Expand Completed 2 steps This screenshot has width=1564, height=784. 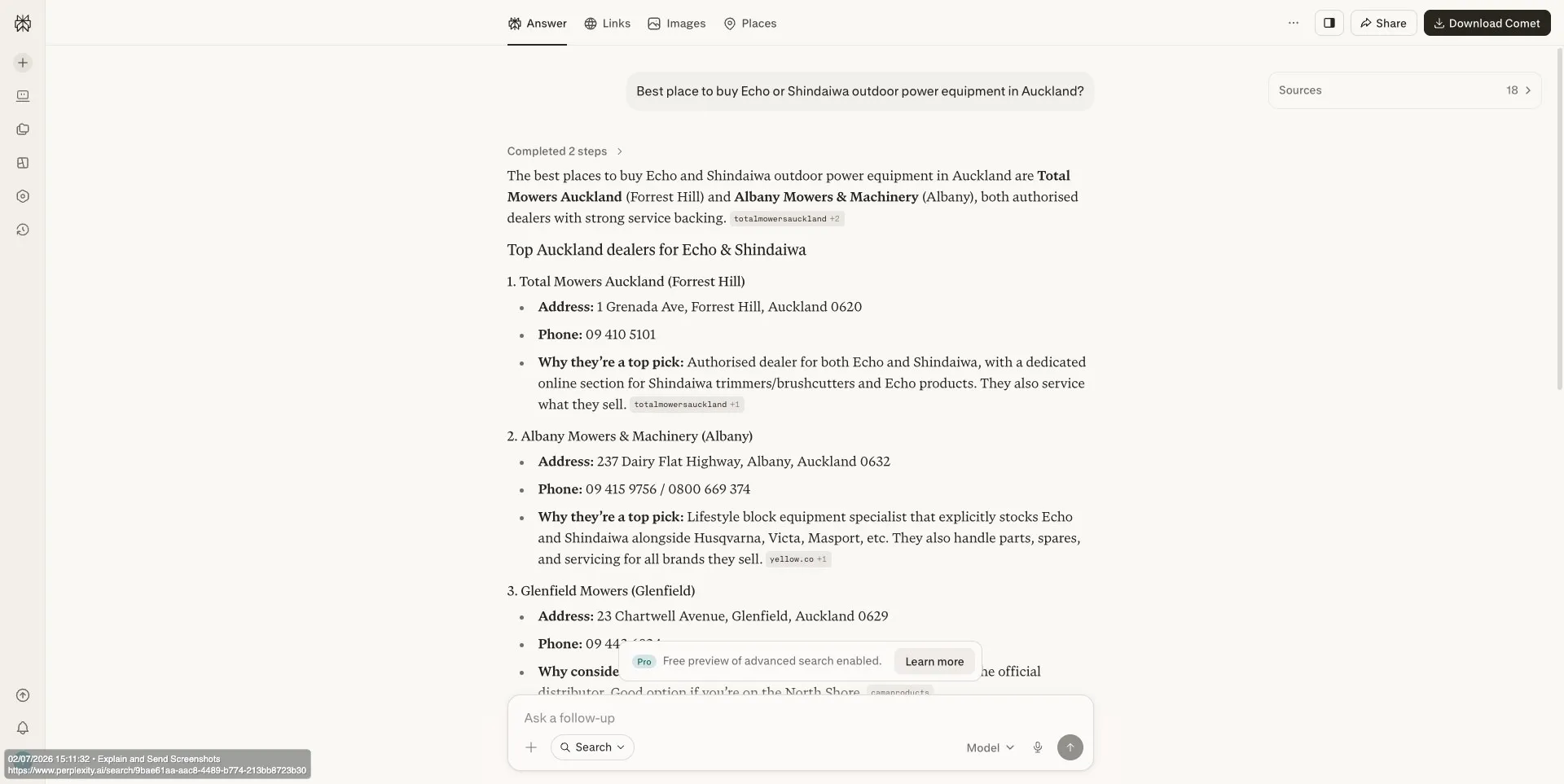(565, 151)
